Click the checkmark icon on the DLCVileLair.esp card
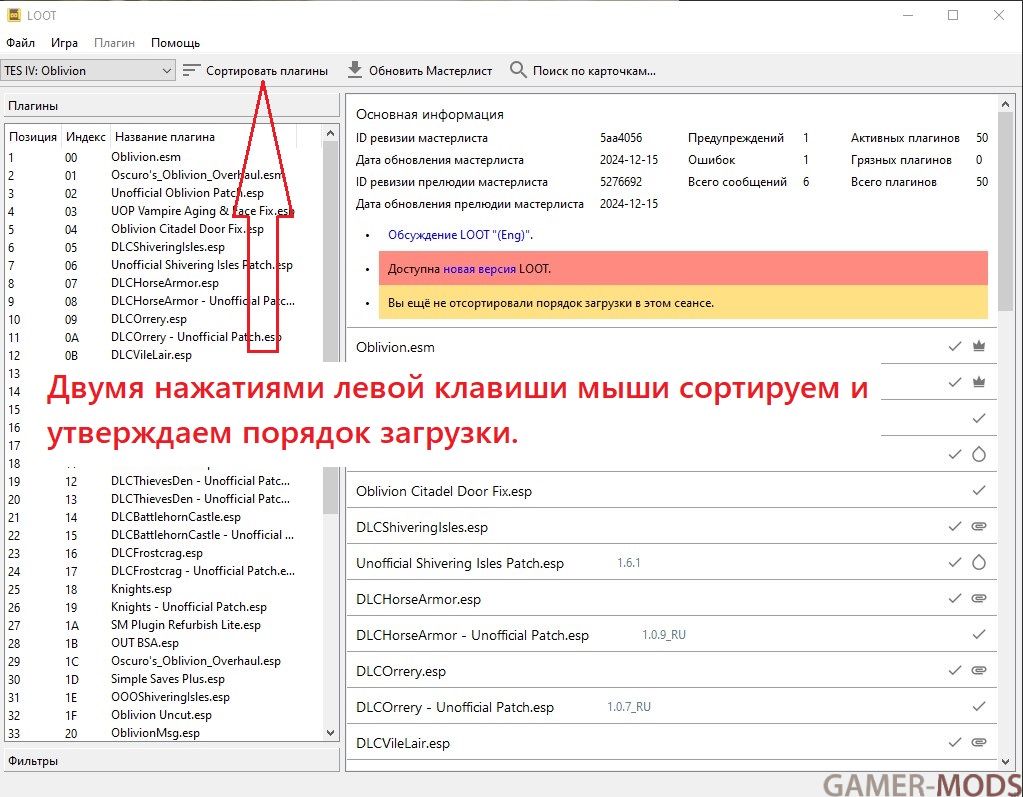The height and width of the screenshot is (797, 1023). tap(954, 742)
